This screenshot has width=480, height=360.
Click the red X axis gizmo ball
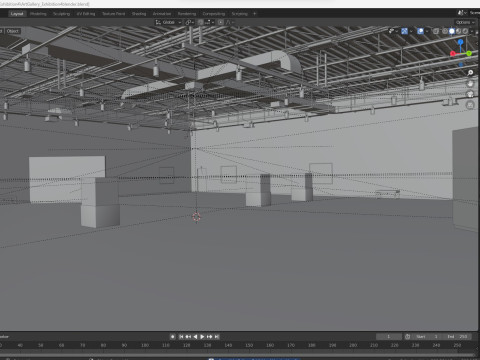(x=453, y=53)
